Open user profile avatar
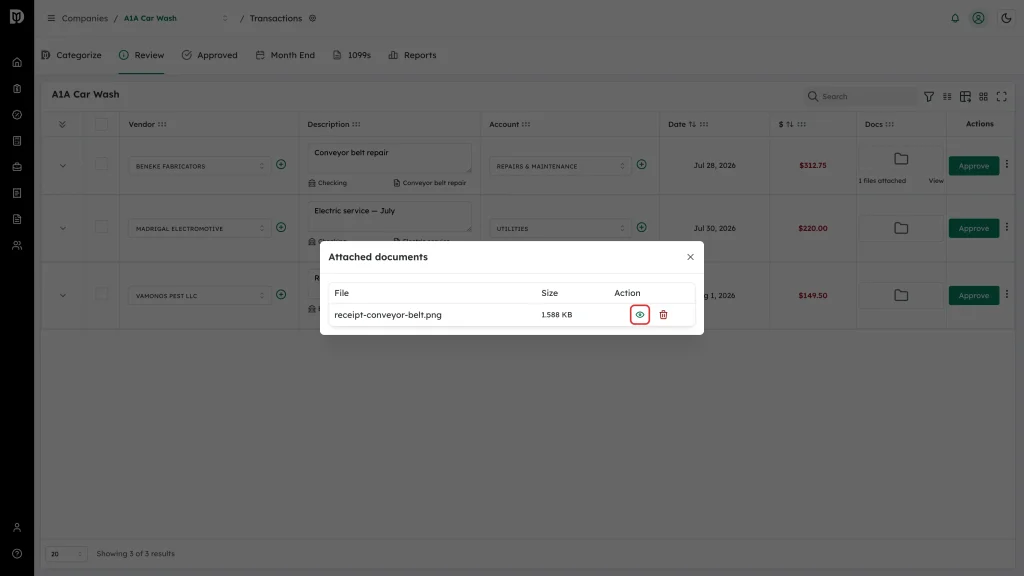This screenshot has width=1024, height=576. tap(978, 18)
